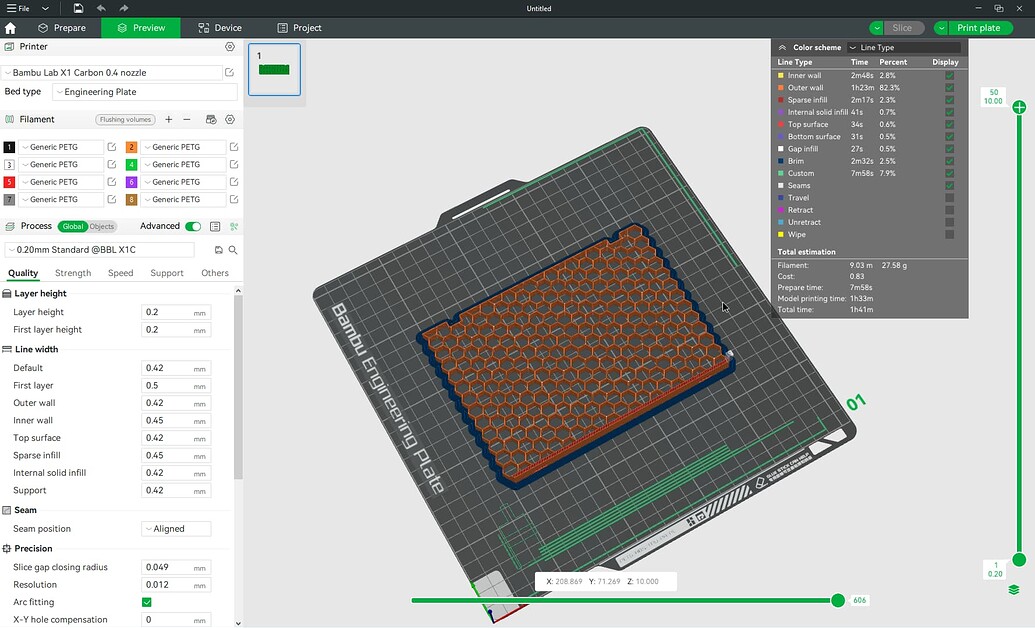Click the Slice button
The height and width of the screenshot is (628, 1035).
(902, 28)
